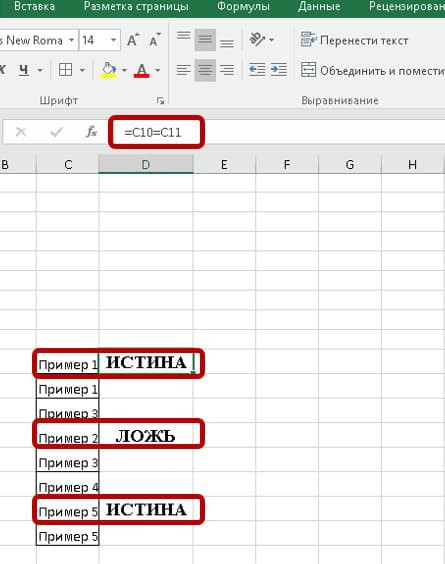This screenshot has height=564, width=445.
Task: Click Перенести текст wrap text button
Action: click(354, 40)
